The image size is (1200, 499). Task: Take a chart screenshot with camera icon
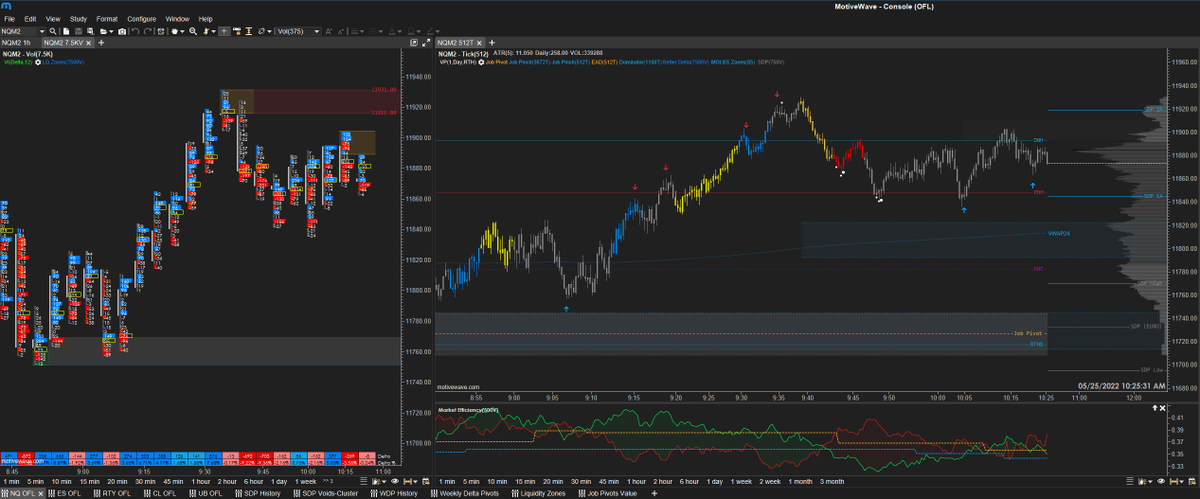(x=122, y=31)
